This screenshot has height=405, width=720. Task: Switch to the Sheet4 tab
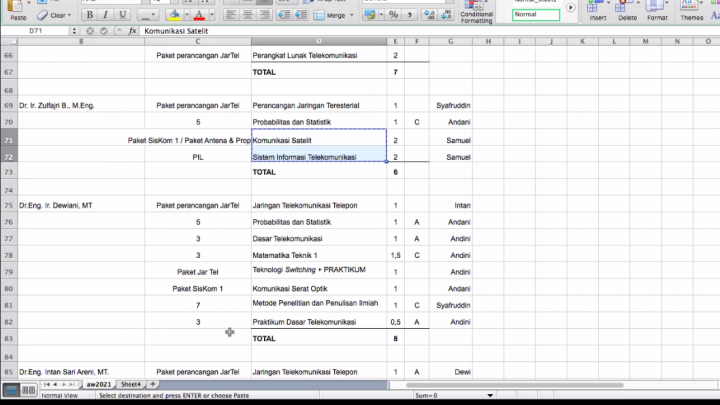[132, 384]
